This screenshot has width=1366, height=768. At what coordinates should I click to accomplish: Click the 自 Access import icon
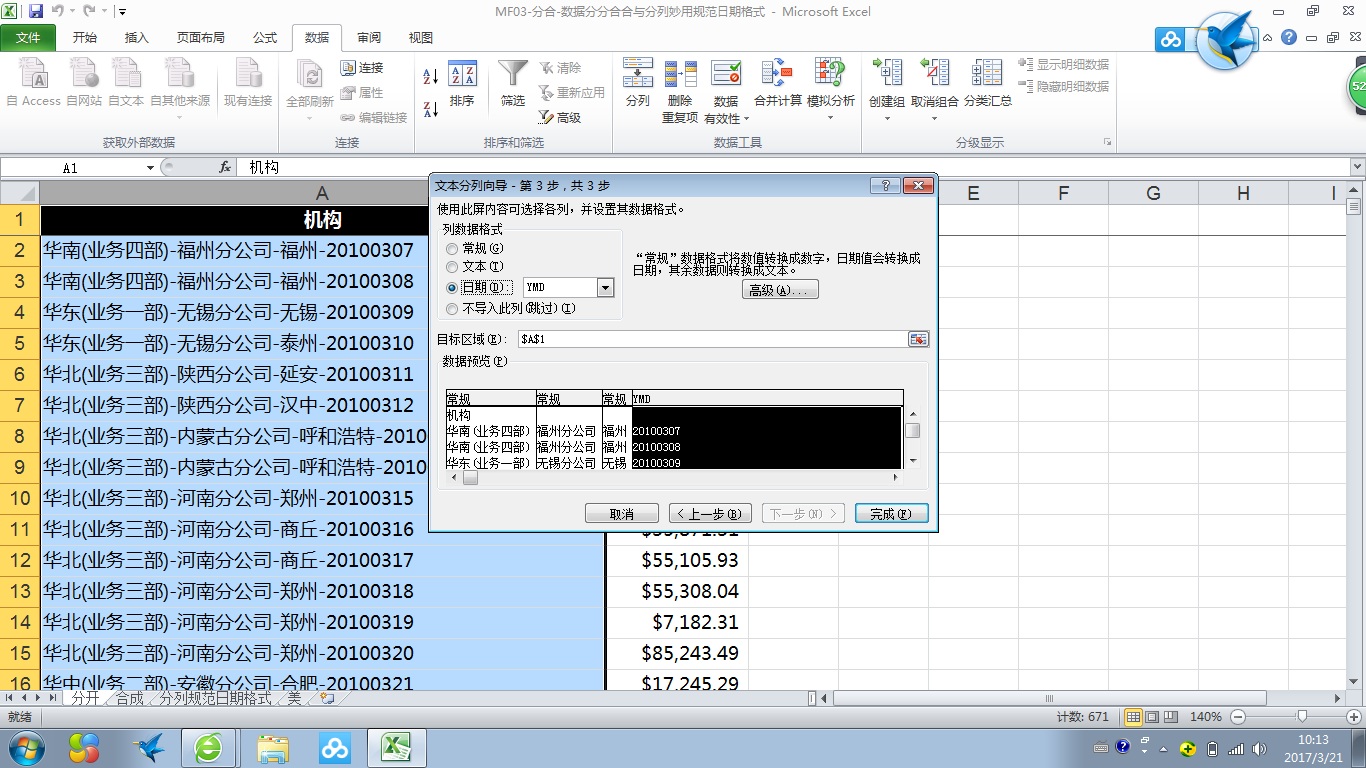[34, 74]
